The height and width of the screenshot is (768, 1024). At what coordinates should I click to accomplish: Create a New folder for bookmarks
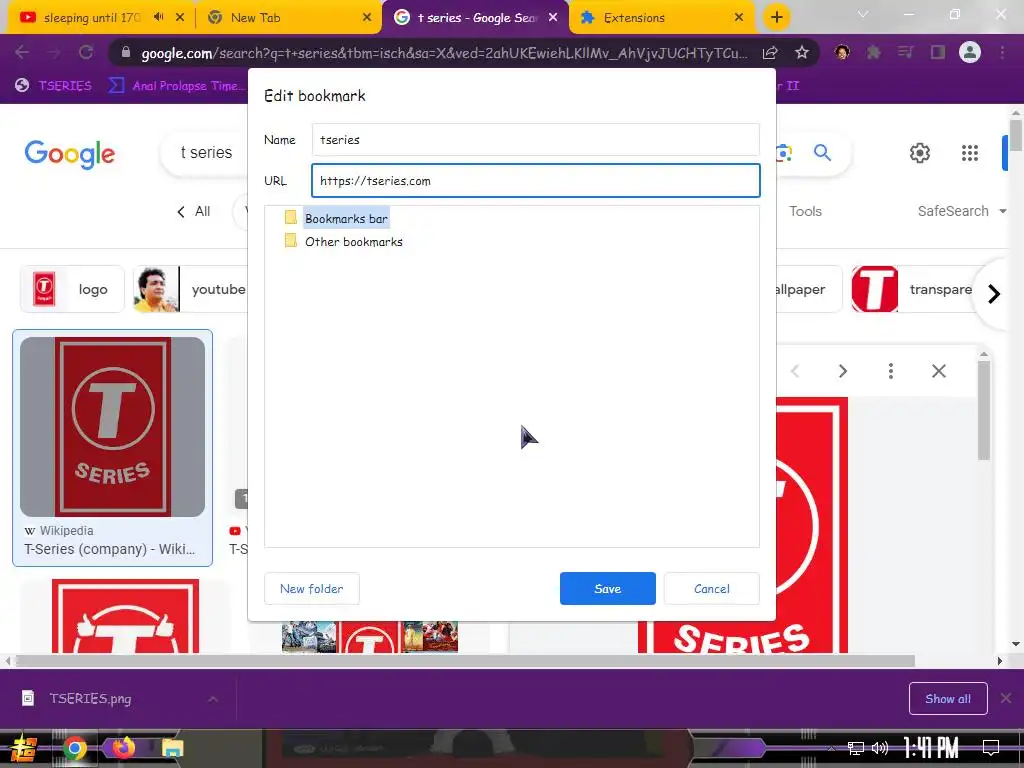[312, 588]
